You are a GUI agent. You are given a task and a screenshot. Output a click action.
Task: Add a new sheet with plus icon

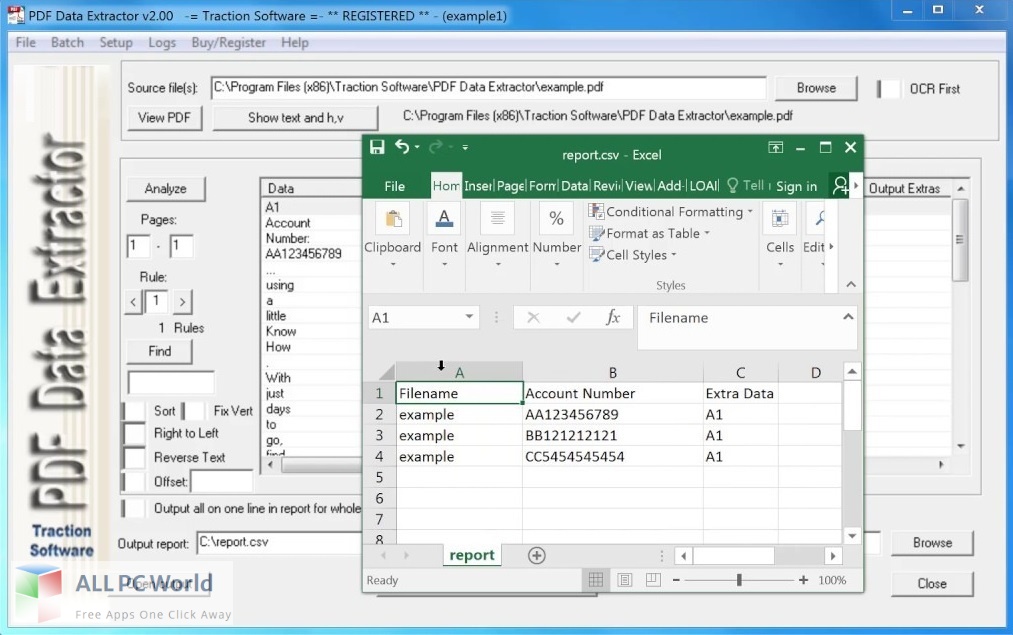[536, 555]
